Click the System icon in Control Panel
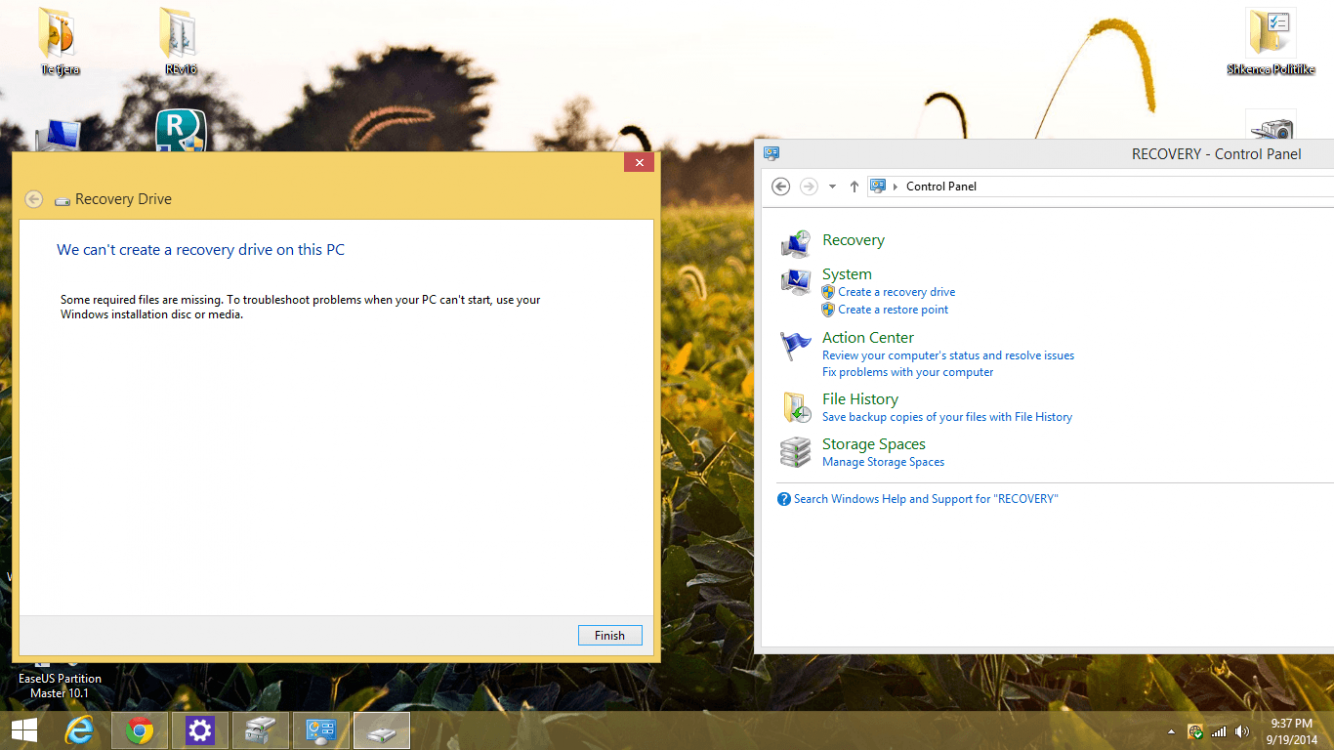The image size is (1334, 750). 796,282
